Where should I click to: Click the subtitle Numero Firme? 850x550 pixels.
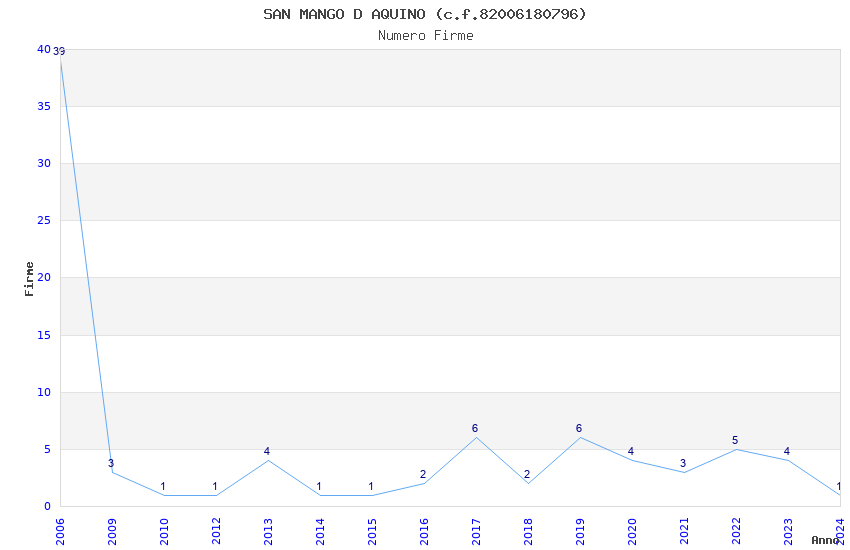426,36
